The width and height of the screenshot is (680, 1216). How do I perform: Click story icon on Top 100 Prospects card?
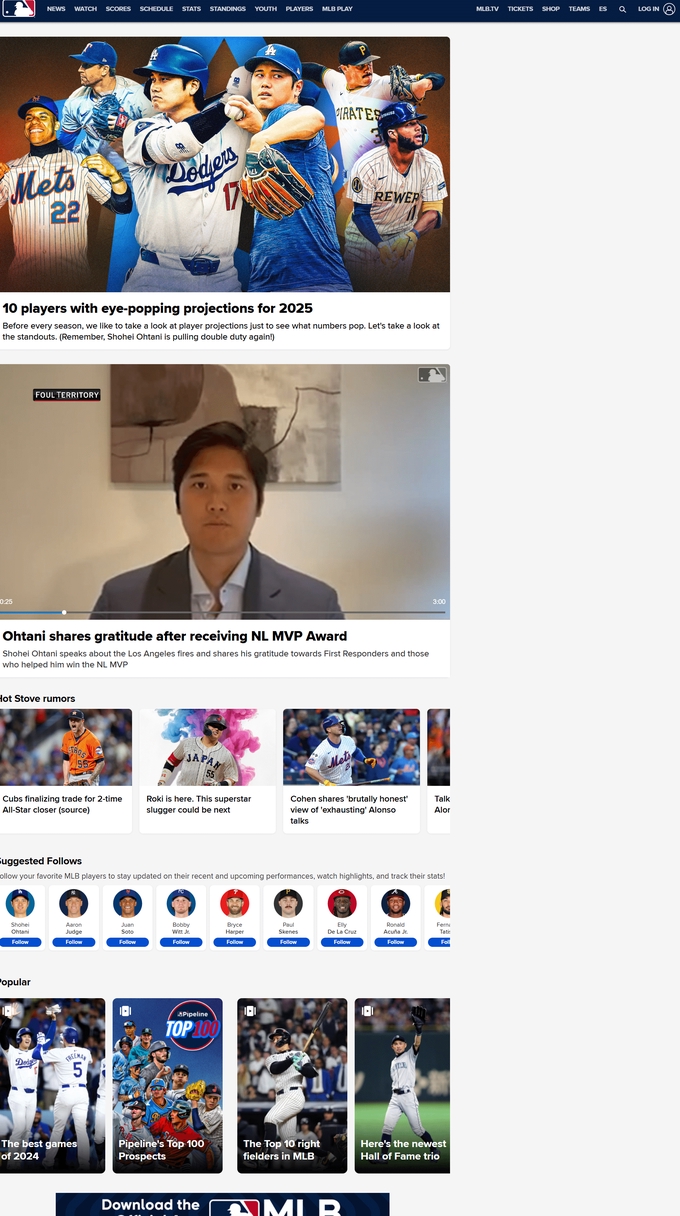[x=126, y=1011]
